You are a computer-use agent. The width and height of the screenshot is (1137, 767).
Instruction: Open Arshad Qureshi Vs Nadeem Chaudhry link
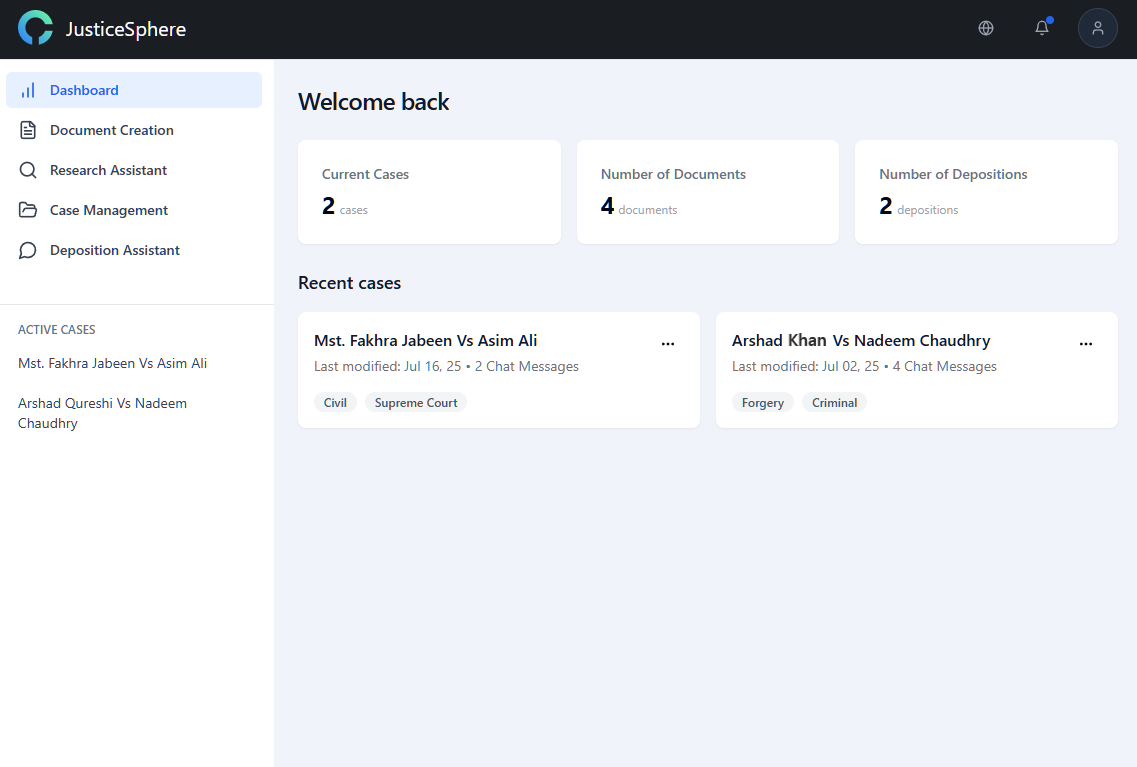click(102, 413)
